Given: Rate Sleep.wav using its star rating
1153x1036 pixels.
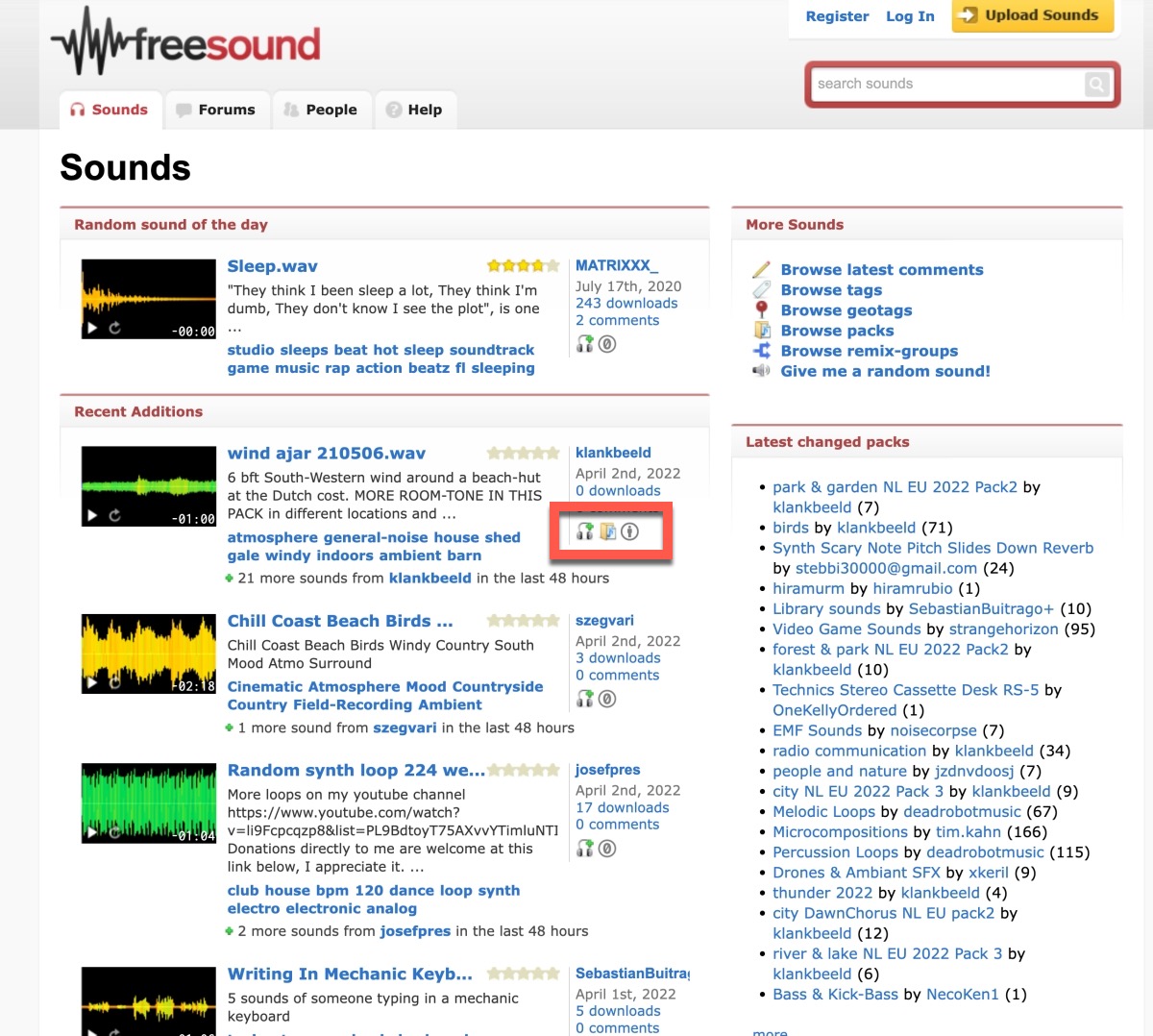Looking at the screenshot, I should click(523, 265).
